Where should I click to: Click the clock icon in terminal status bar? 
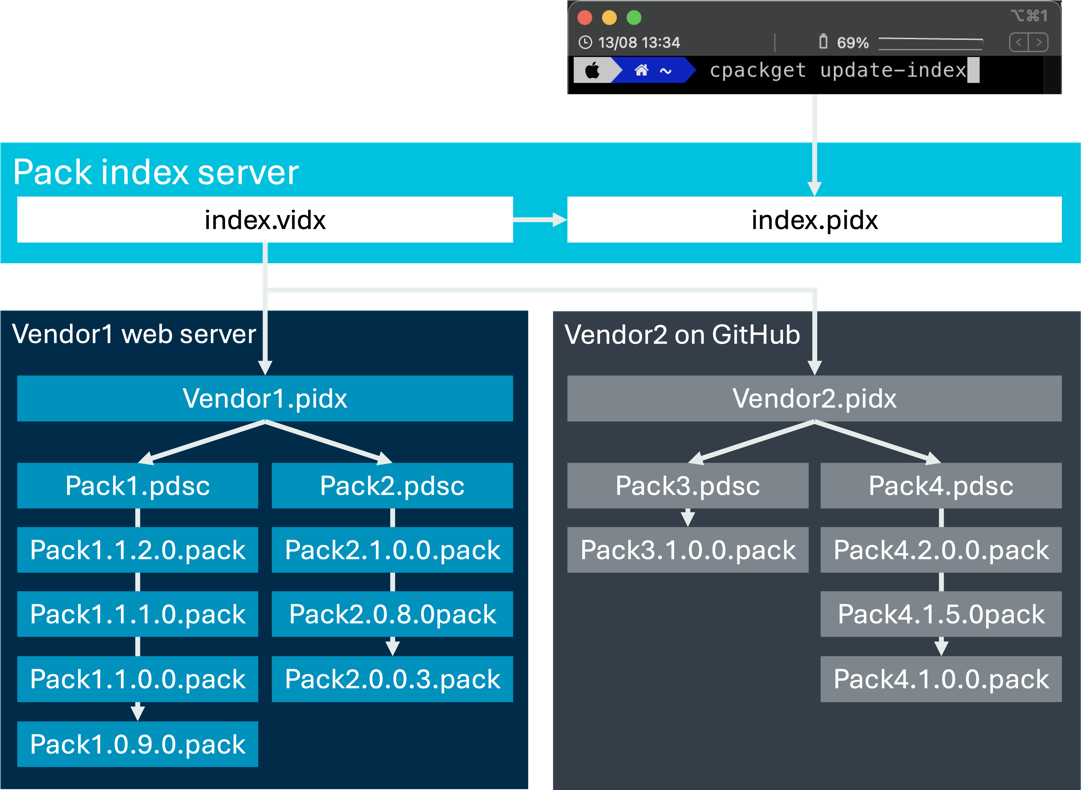click(x=585, y=43)
